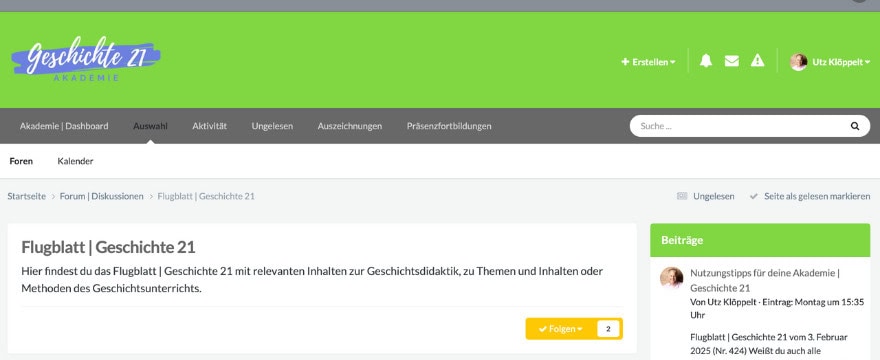Click the user avatar in header

coord(798,62)
